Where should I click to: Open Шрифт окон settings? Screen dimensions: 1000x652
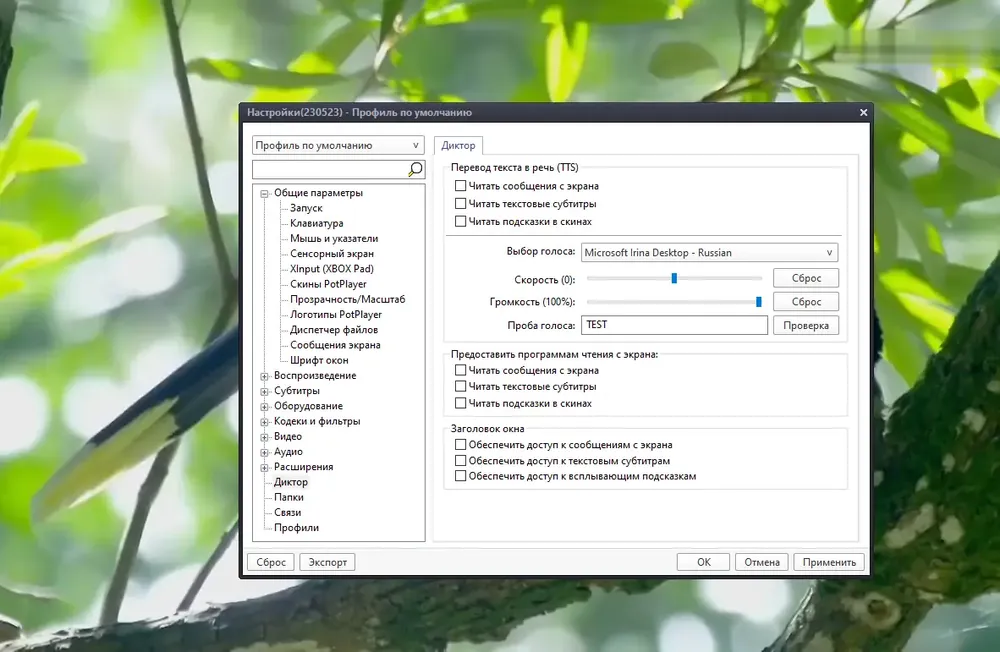tap(319, 360)
